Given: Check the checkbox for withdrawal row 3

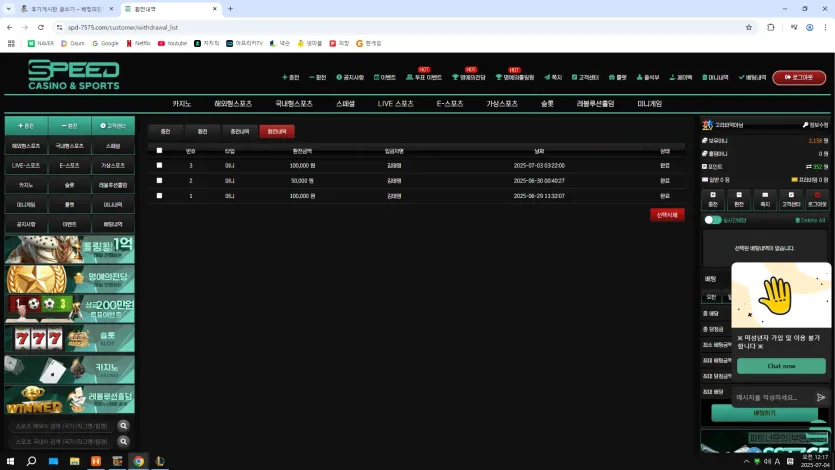Looking at the screenshot, I should 159,166.
